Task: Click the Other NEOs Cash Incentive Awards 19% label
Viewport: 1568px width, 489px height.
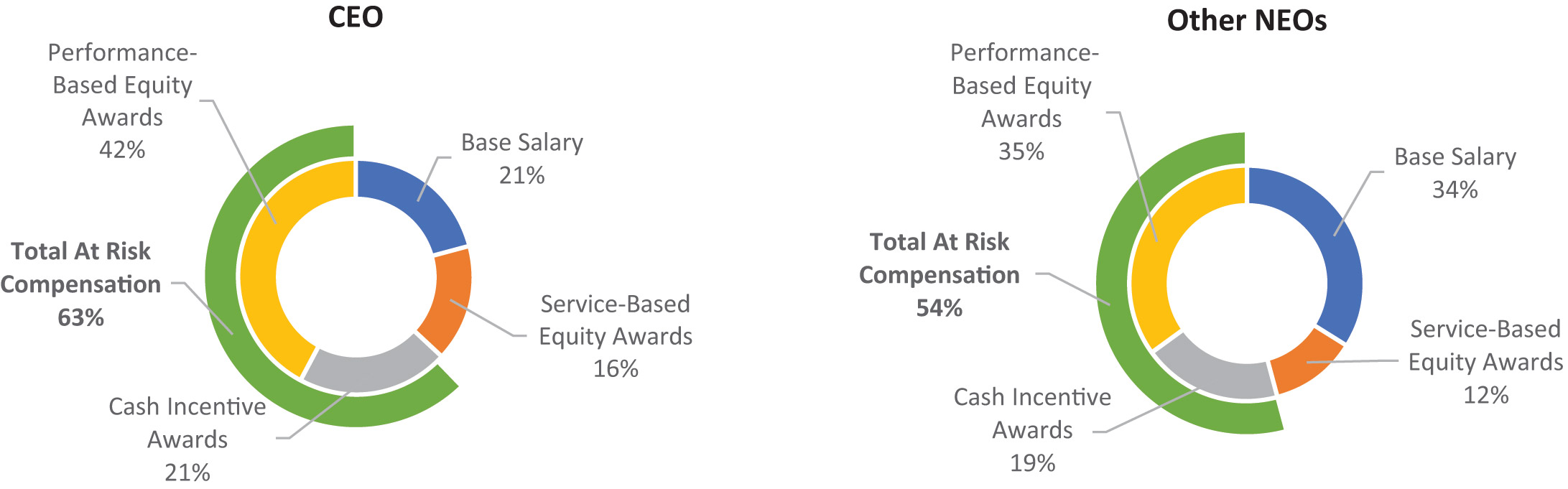Action: (x=1032, y=429)
